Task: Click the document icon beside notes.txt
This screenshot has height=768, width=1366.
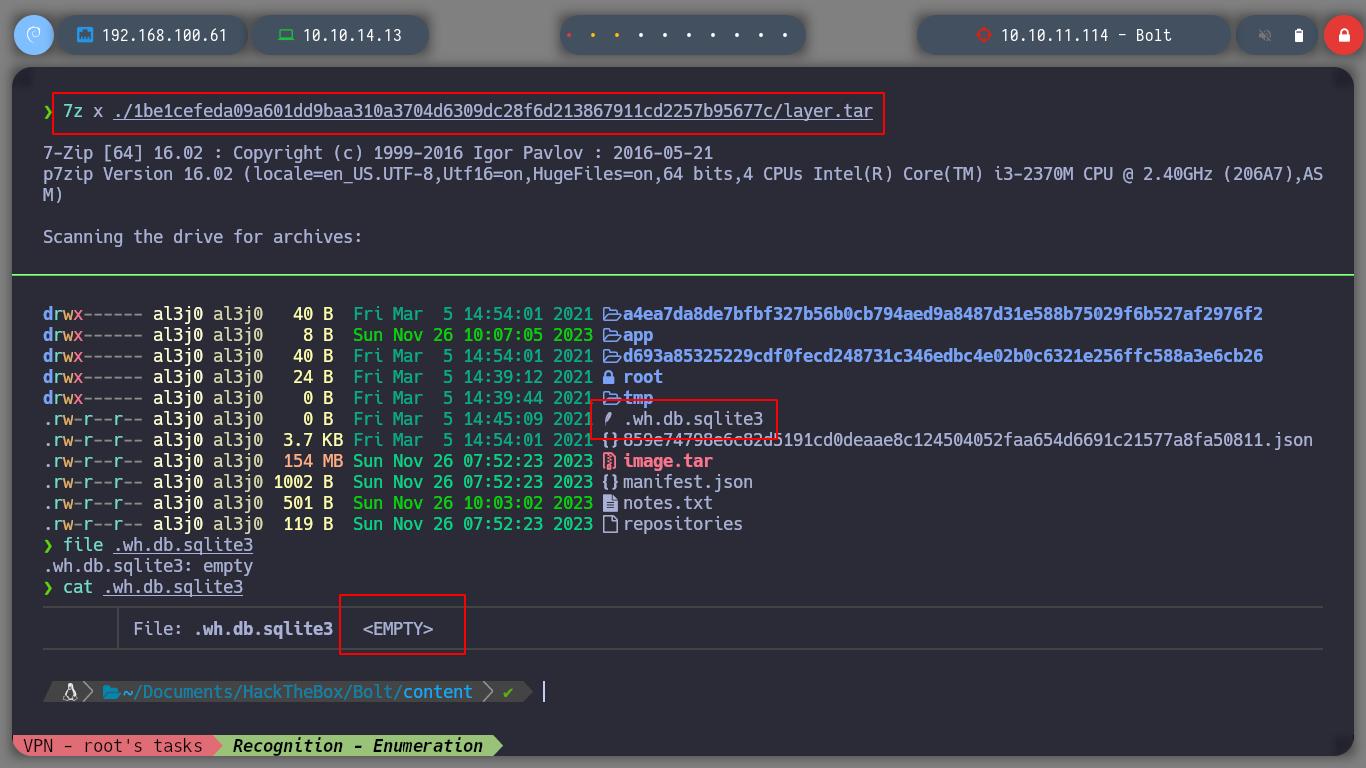Action: pyautogui.click(x=610, y=503)
